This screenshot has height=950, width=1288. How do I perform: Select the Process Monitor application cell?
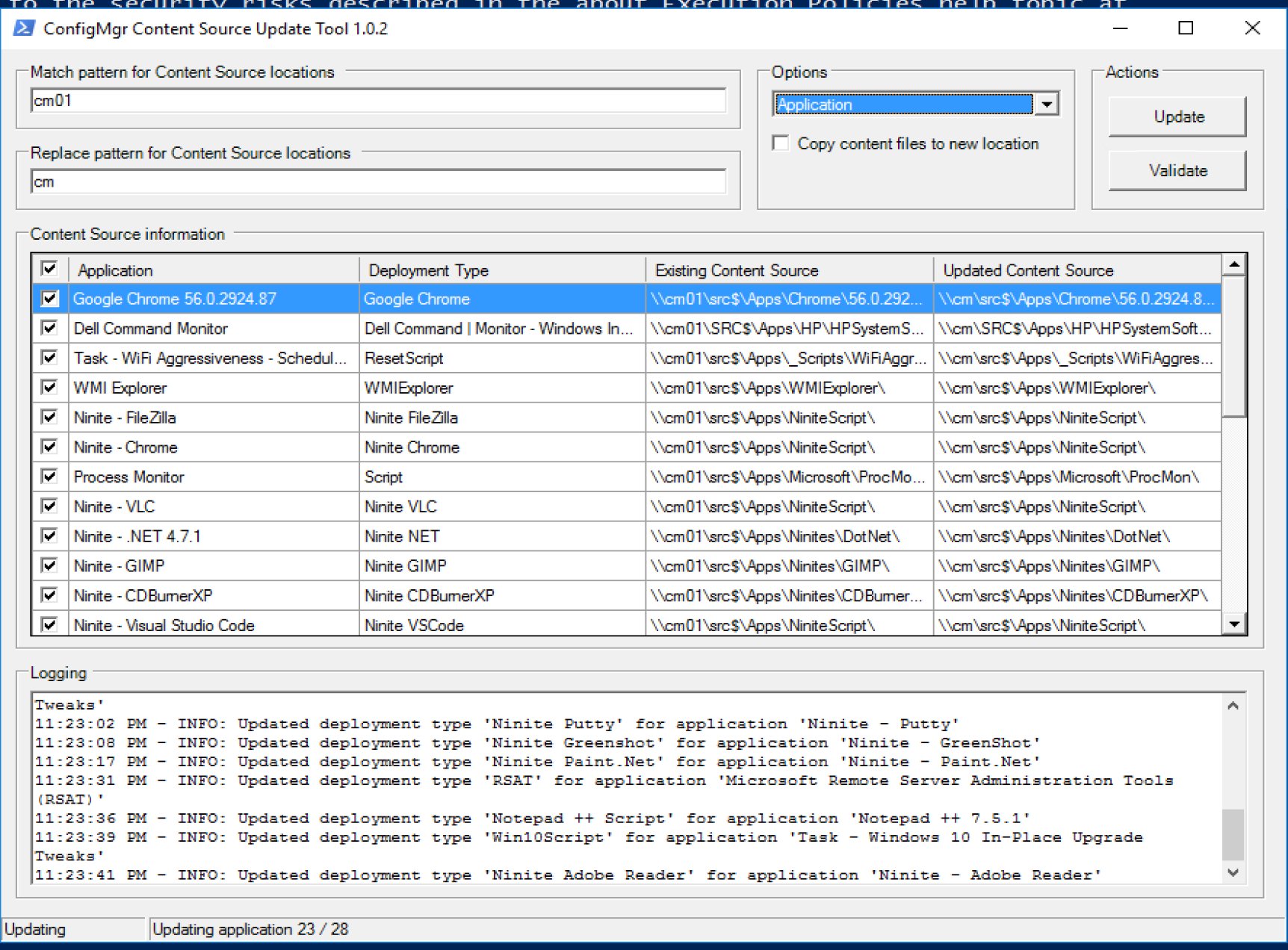(214, 476)
